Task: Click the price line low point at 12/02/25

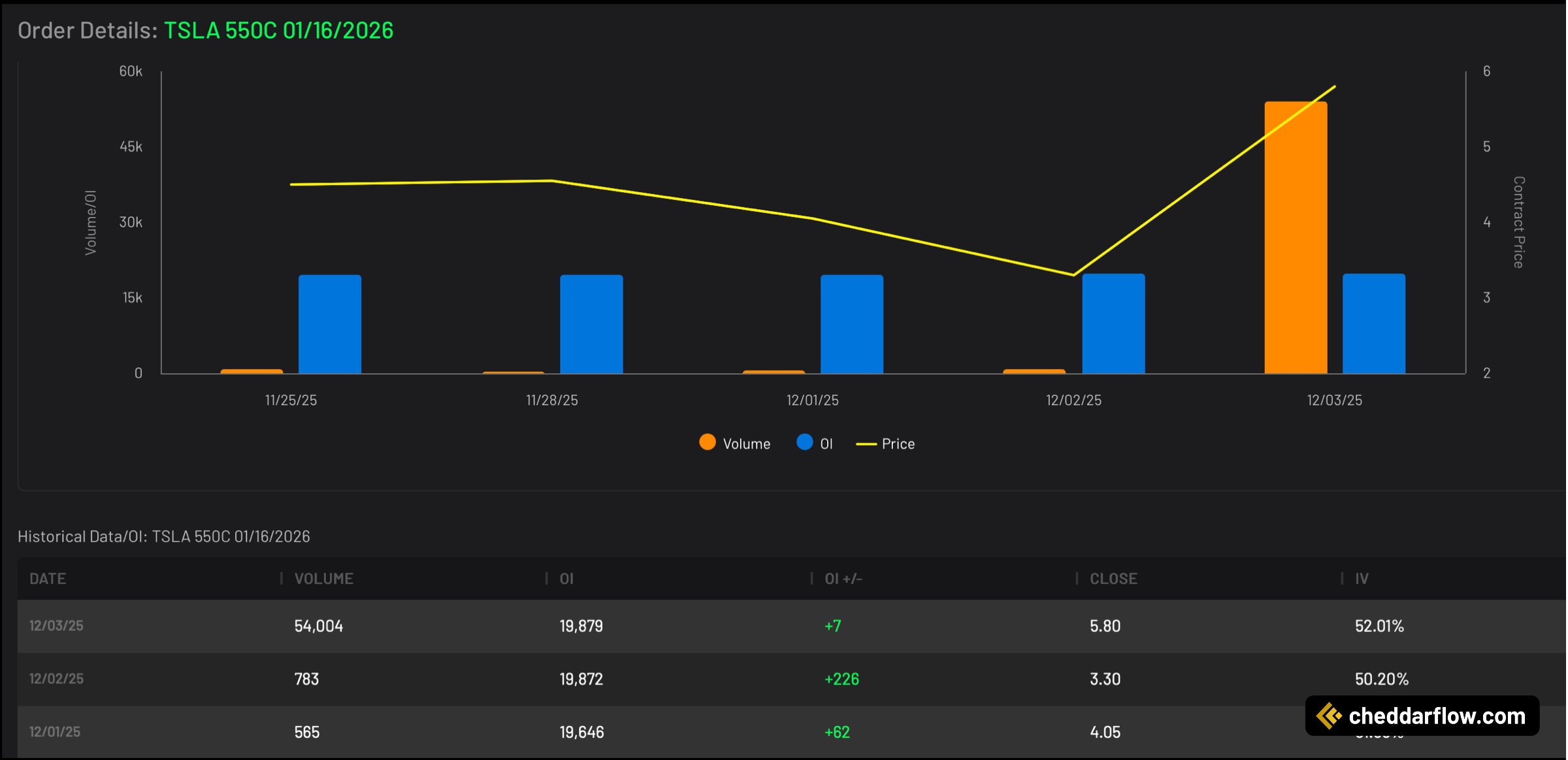Action: [x=1073, y=275]
